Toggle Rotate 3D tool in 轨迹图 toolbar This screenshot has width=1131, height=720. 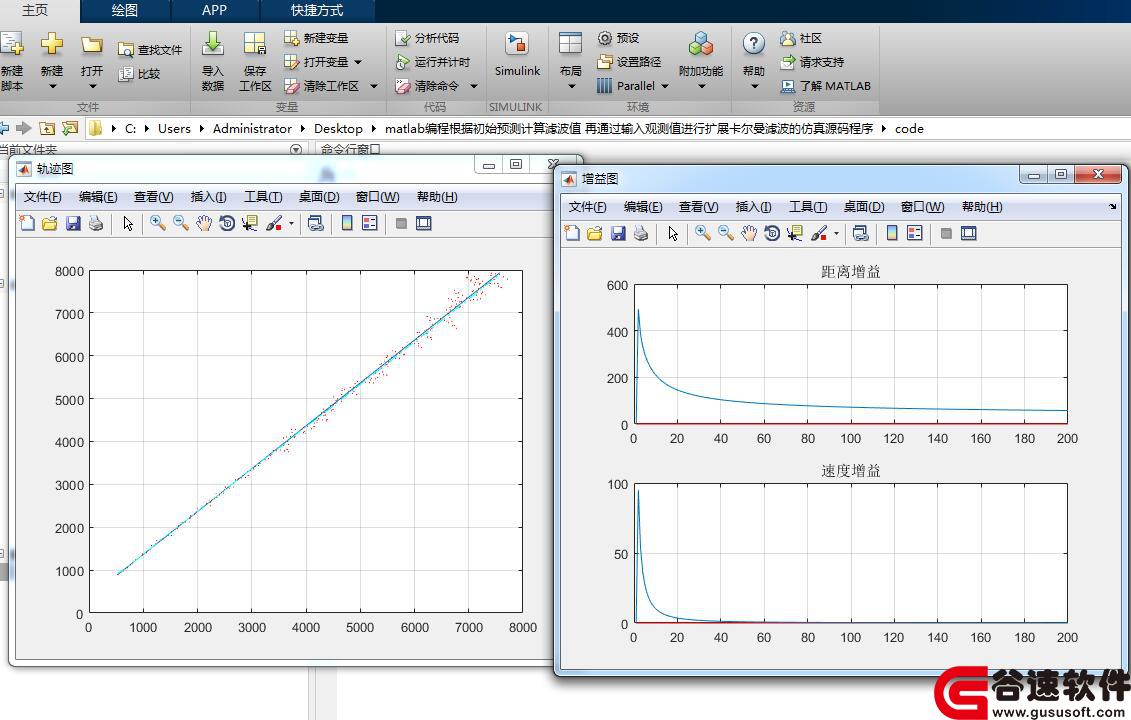pyautogui.click(x=227, y=224)
